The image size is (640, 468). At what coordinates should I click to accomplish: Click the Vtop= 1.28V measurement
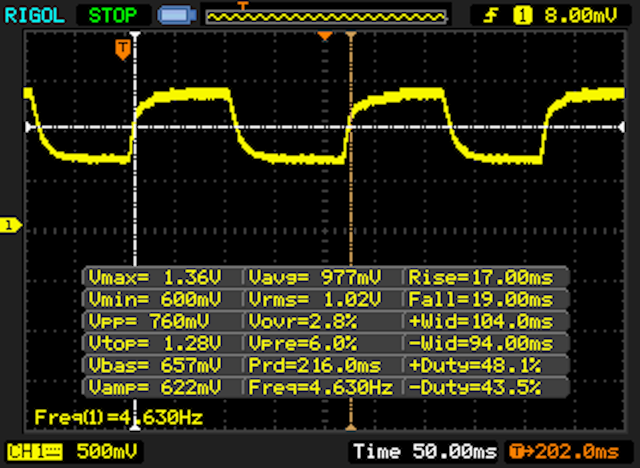tap(155, 343)
